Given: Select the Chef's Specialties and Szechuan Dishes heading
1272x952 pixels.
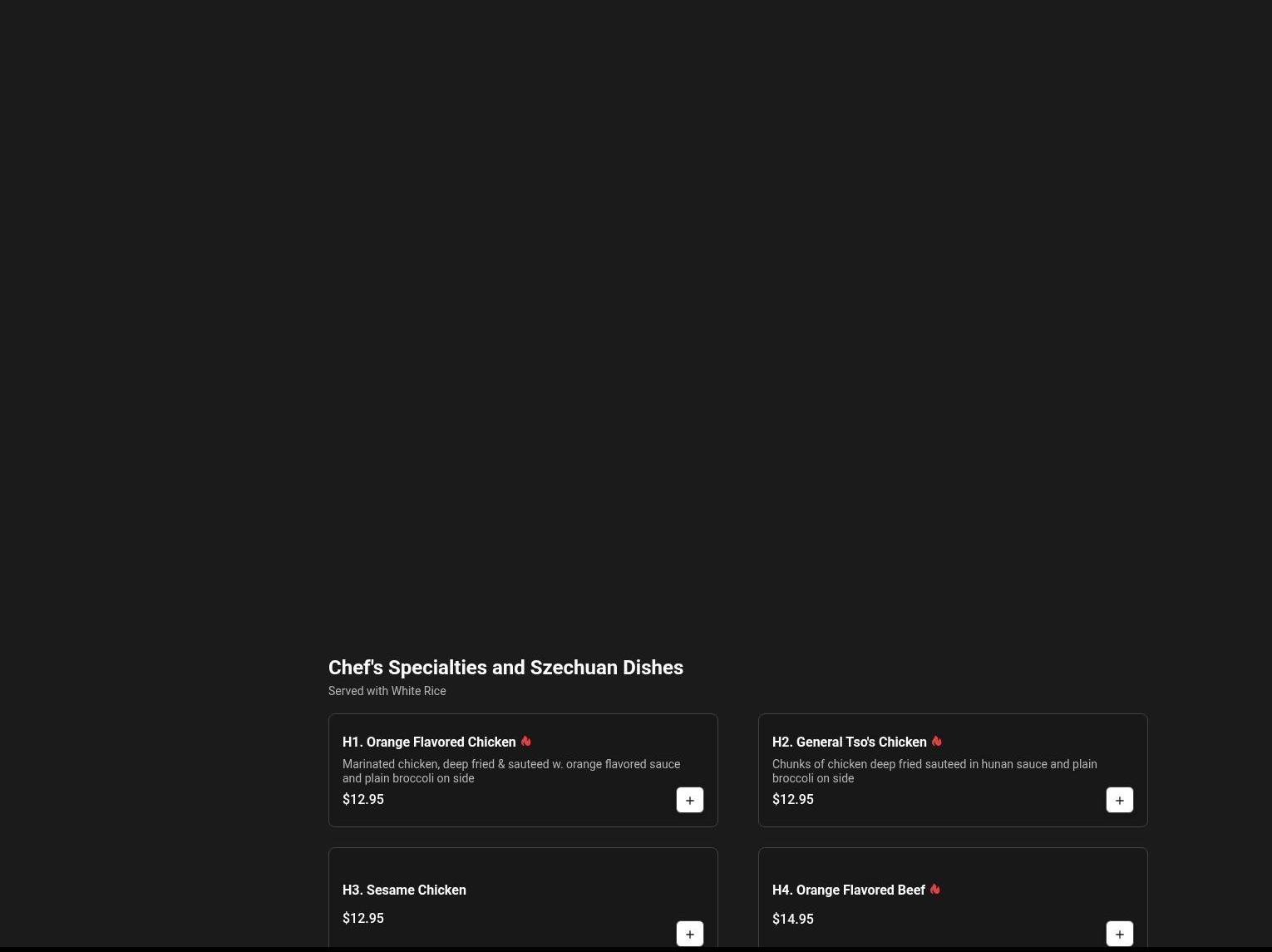Looking at the screenshot, I should (x=505, y=668).
